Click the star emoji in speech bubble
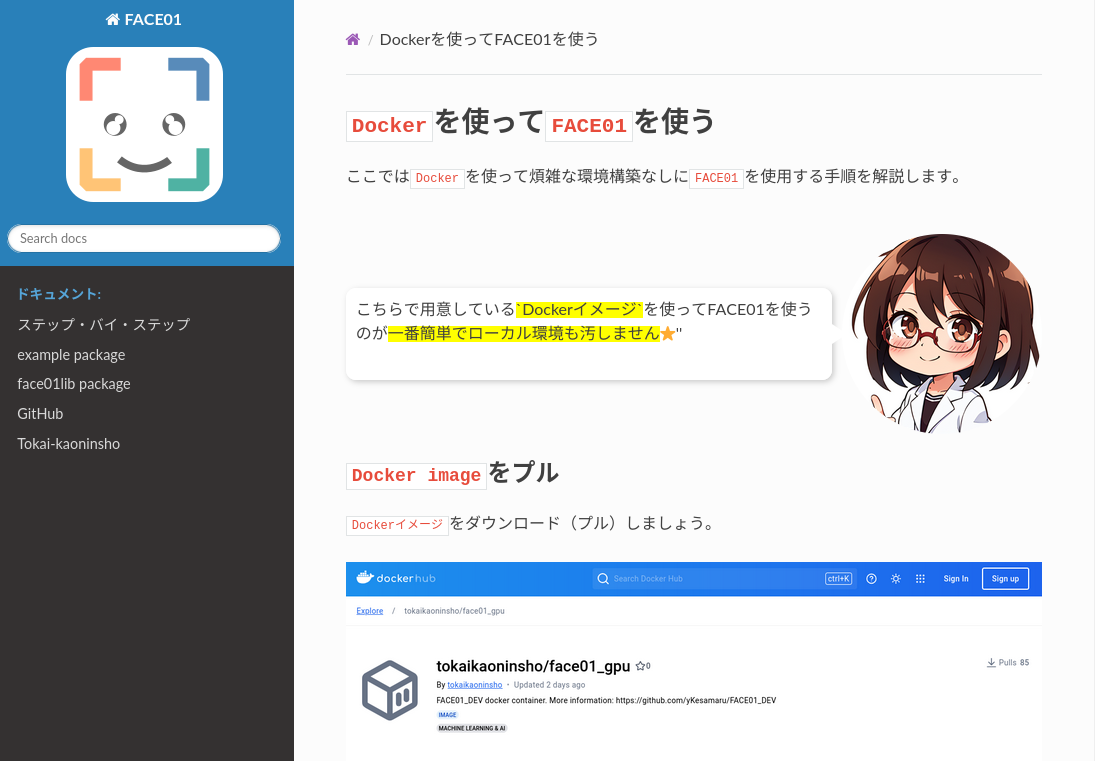Viewport: 1095px width, 761px height. (668, 334)
